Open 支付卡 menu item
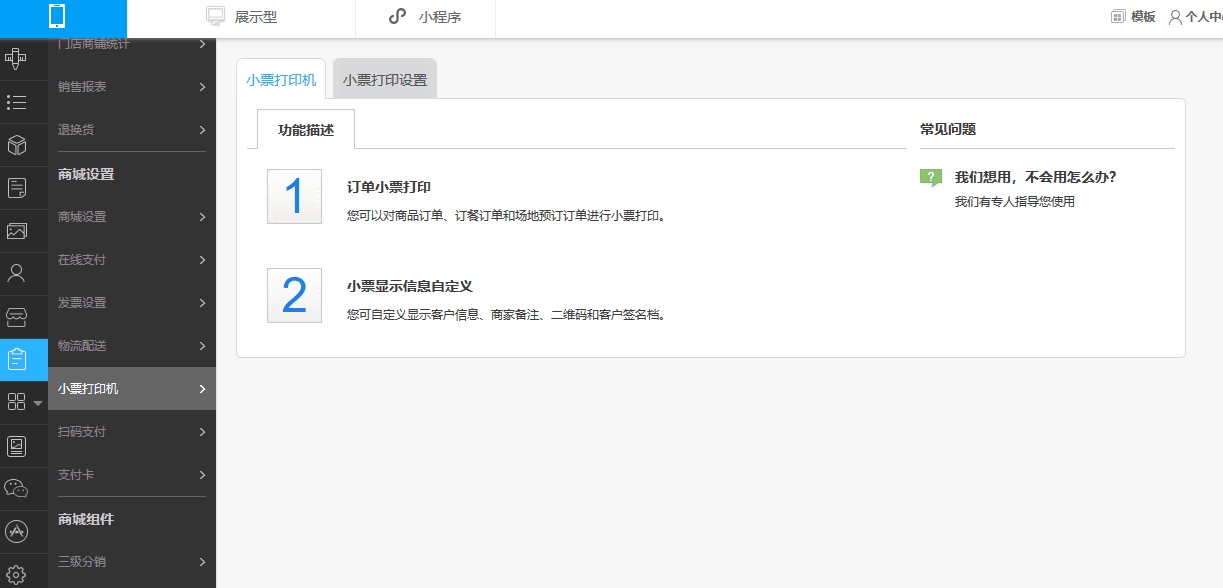This screenshot has height=588, width=1223. pos(132,475)
